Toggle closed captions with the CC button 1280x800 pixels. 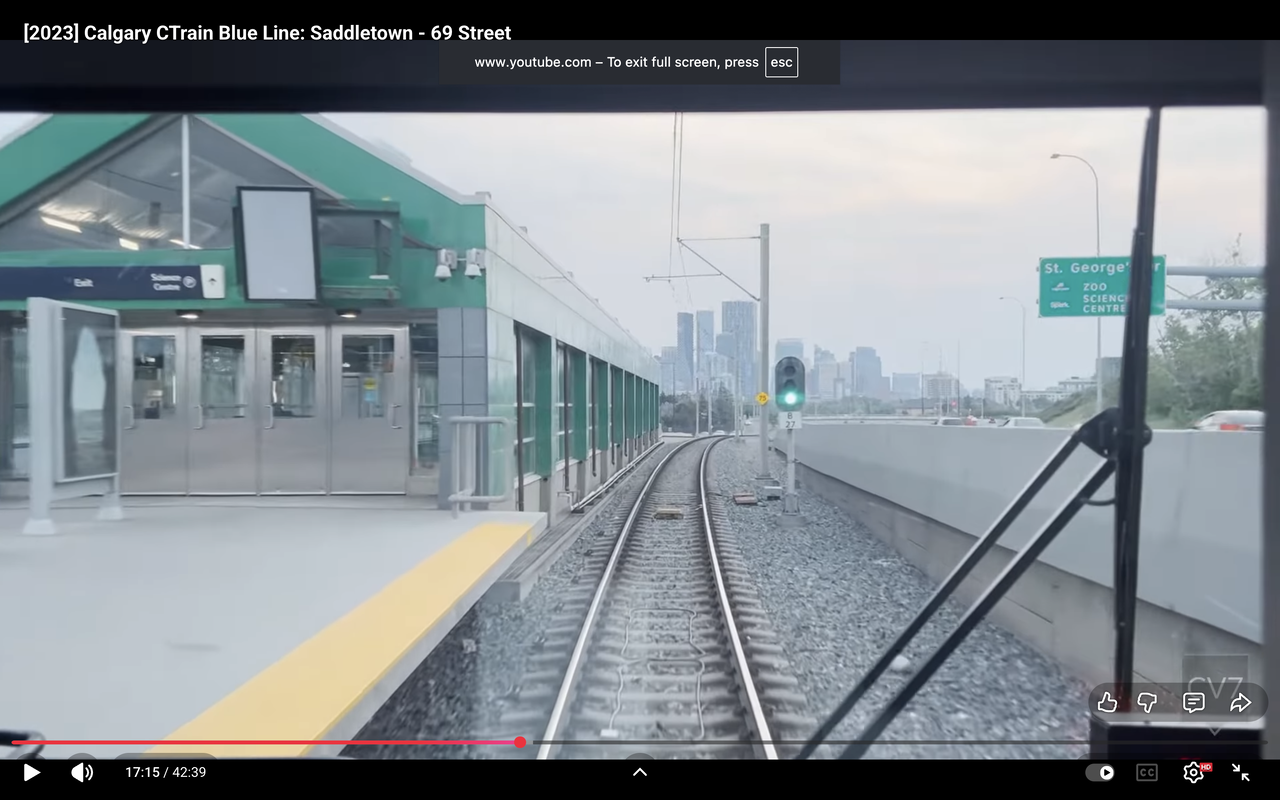[x=1146, y=772]
